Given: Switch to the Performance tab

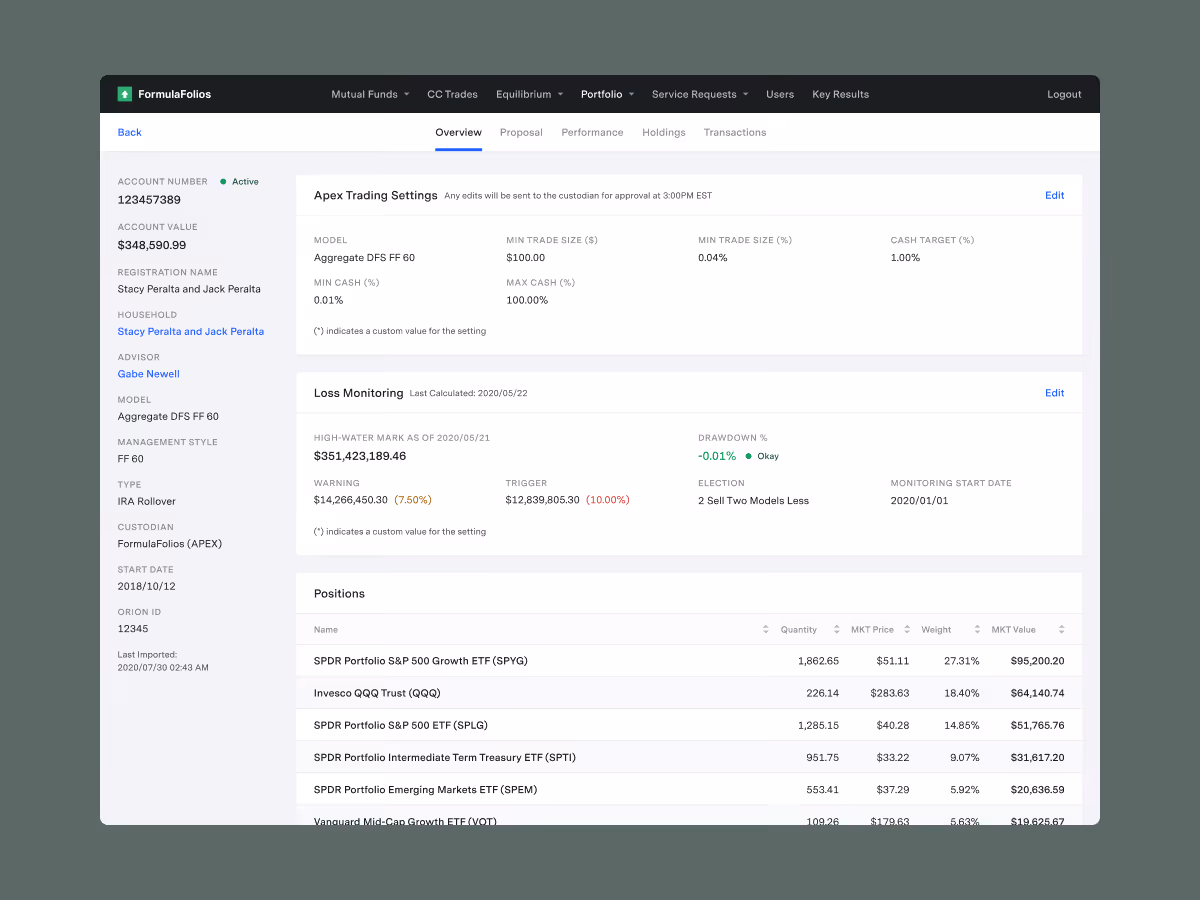Looking at the screenshot, I should click(592, 132).
